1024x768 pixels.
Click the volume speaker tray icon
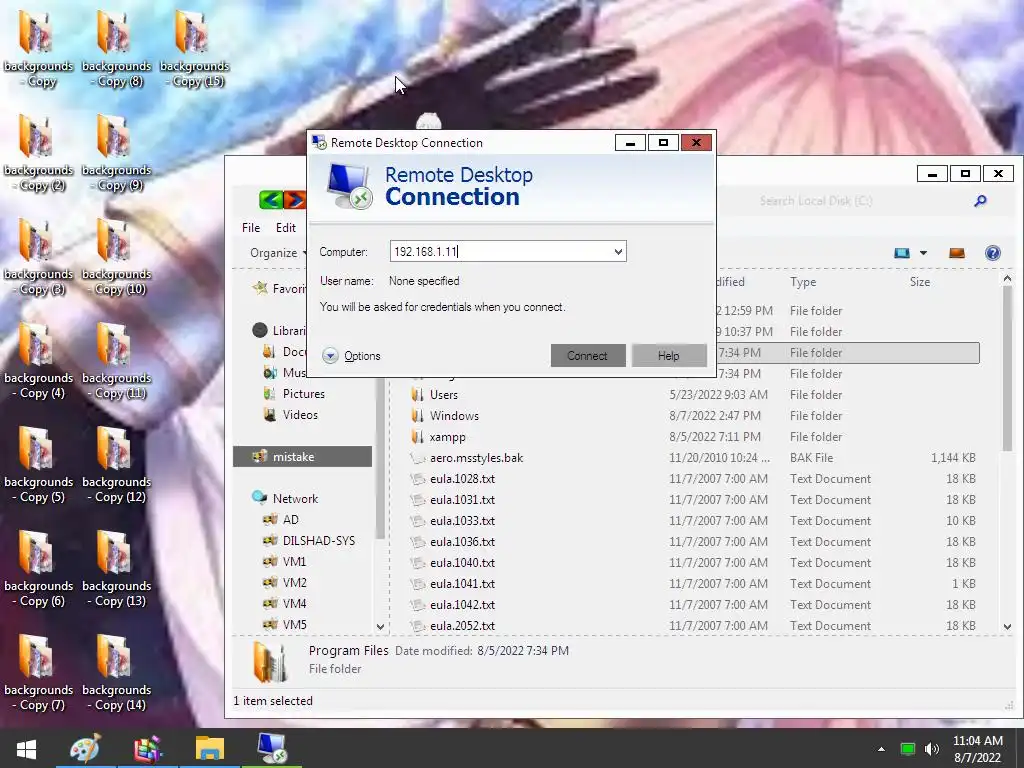click(932, 749)
